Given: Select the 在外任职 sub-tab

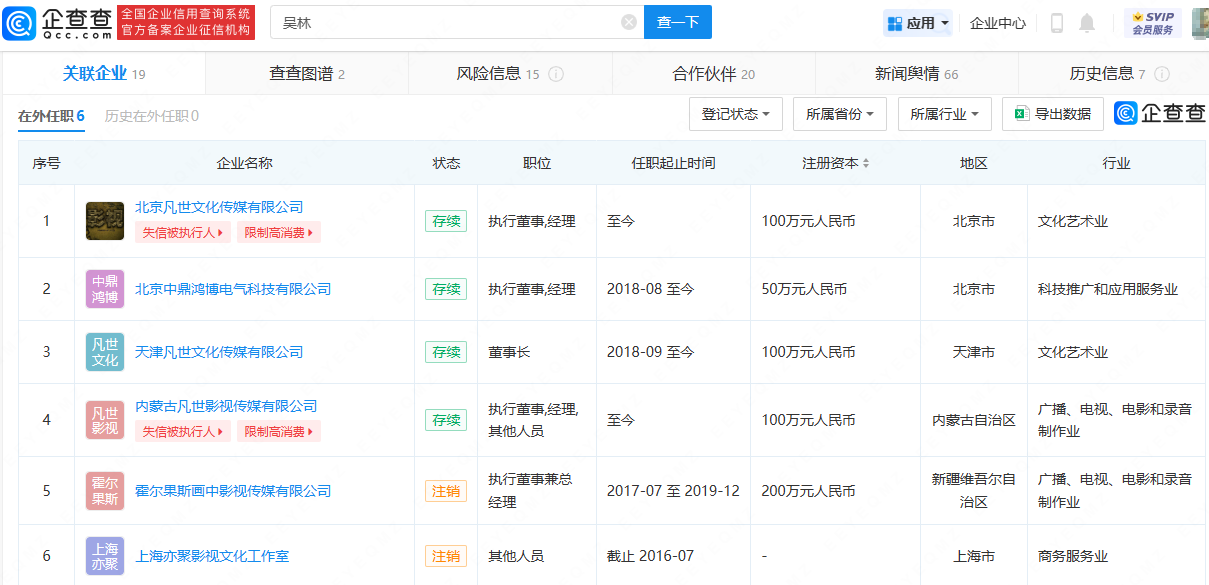Looking at the screenshot, I should [x=51, y=116].
